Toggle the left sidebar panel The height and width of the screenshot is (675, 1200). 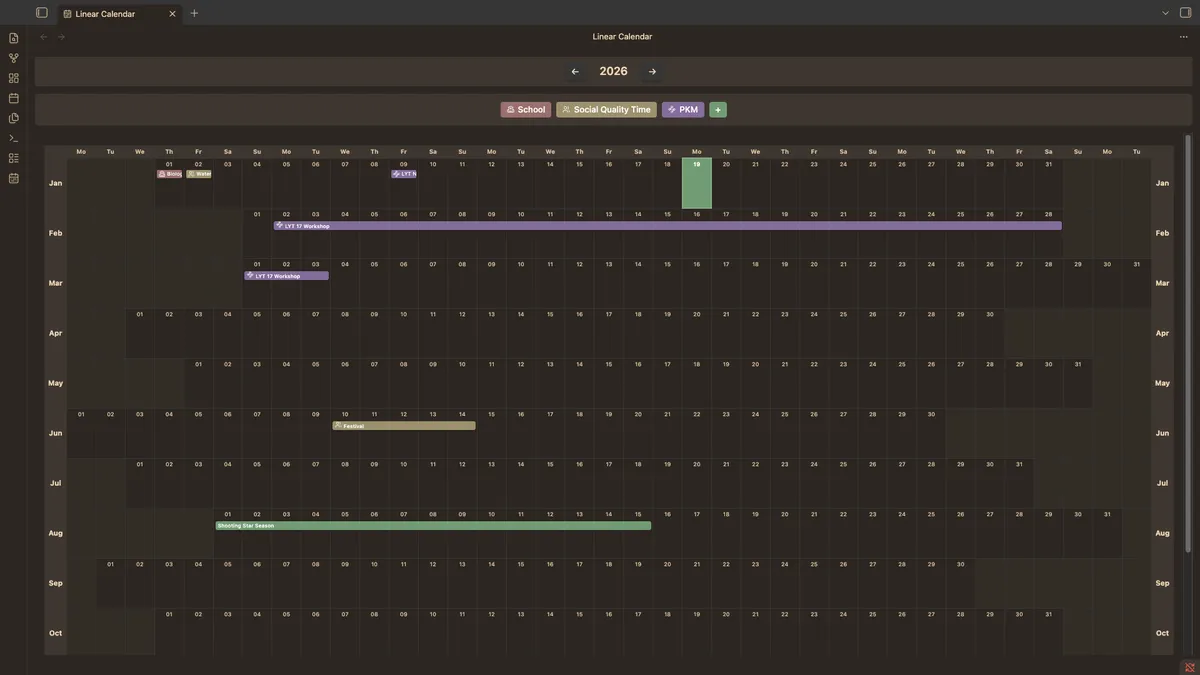coord(42,13)
